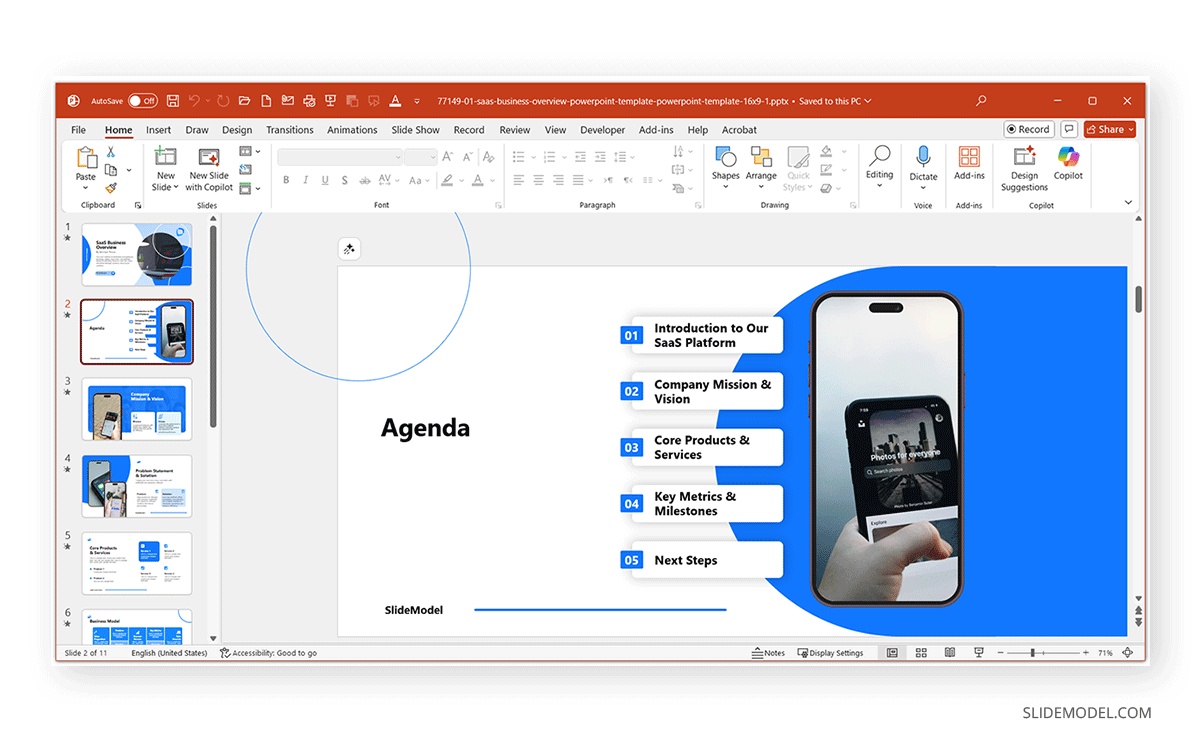Click the Format Painter brush icon
Image resolution: width=1200 pixels, height=743 pixels.
tap(111, 187)
